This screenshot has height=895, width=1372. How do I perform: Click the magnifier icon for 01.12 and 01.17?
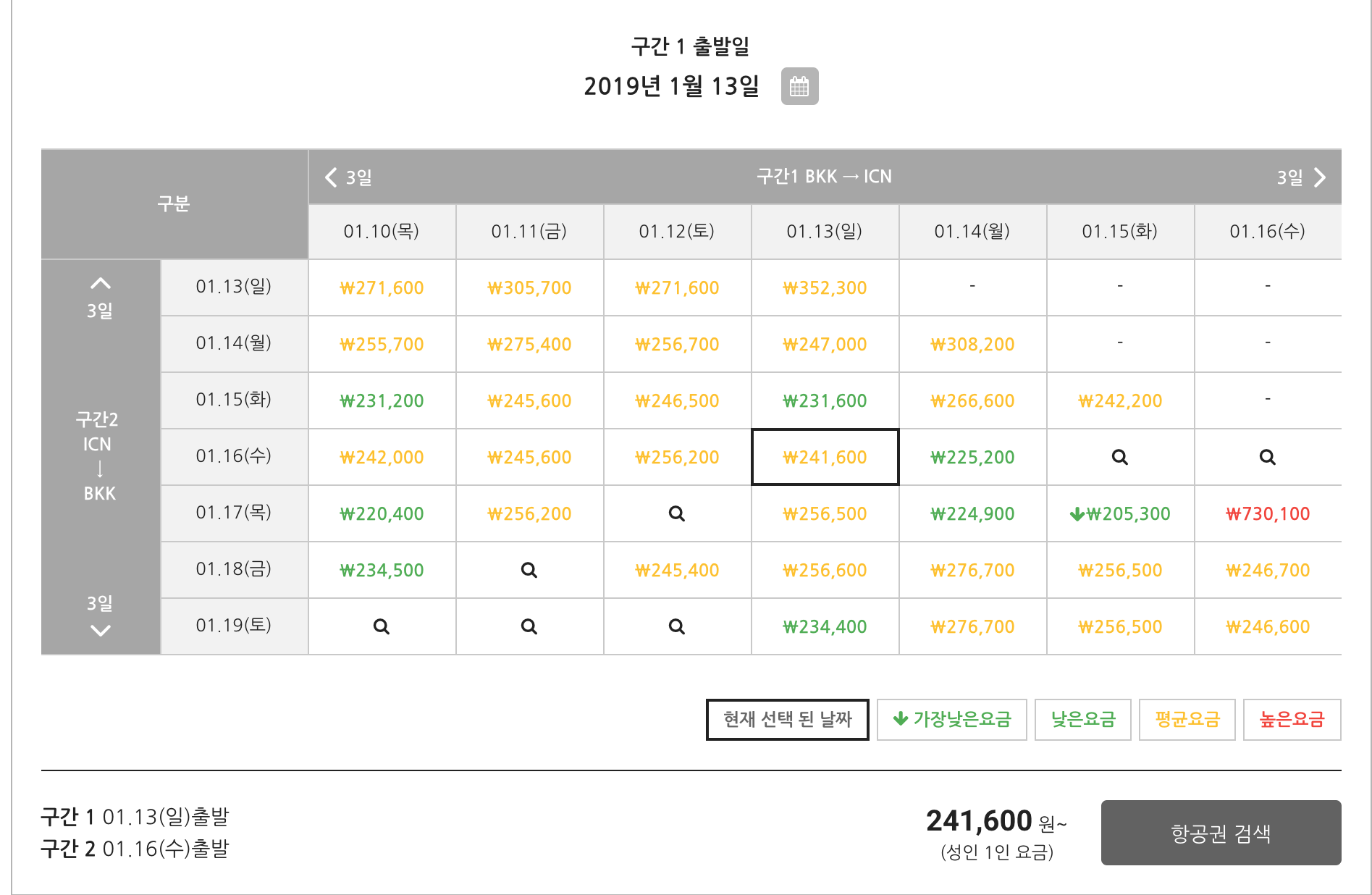point(676,513)
